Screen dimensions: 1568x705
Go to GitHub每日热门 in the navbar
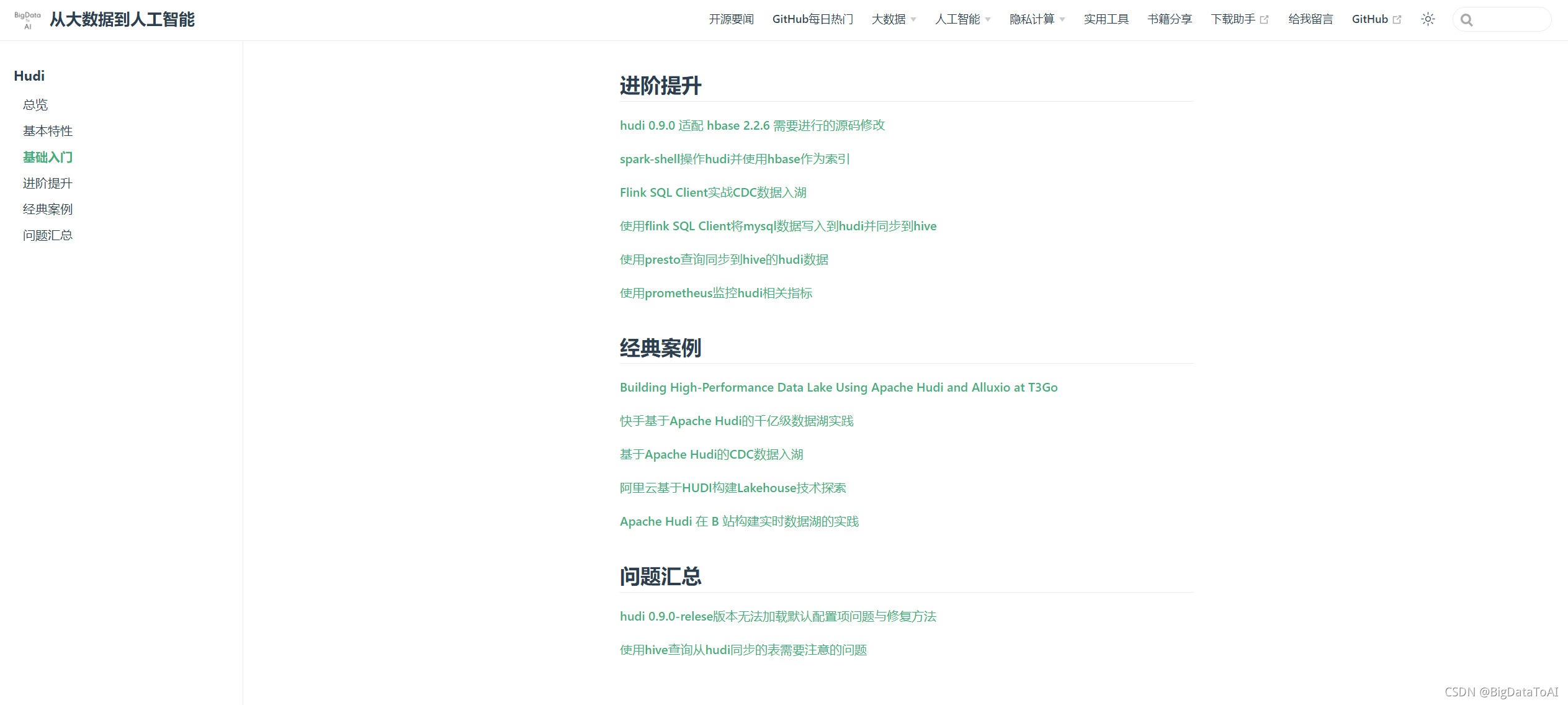[812, 19]
